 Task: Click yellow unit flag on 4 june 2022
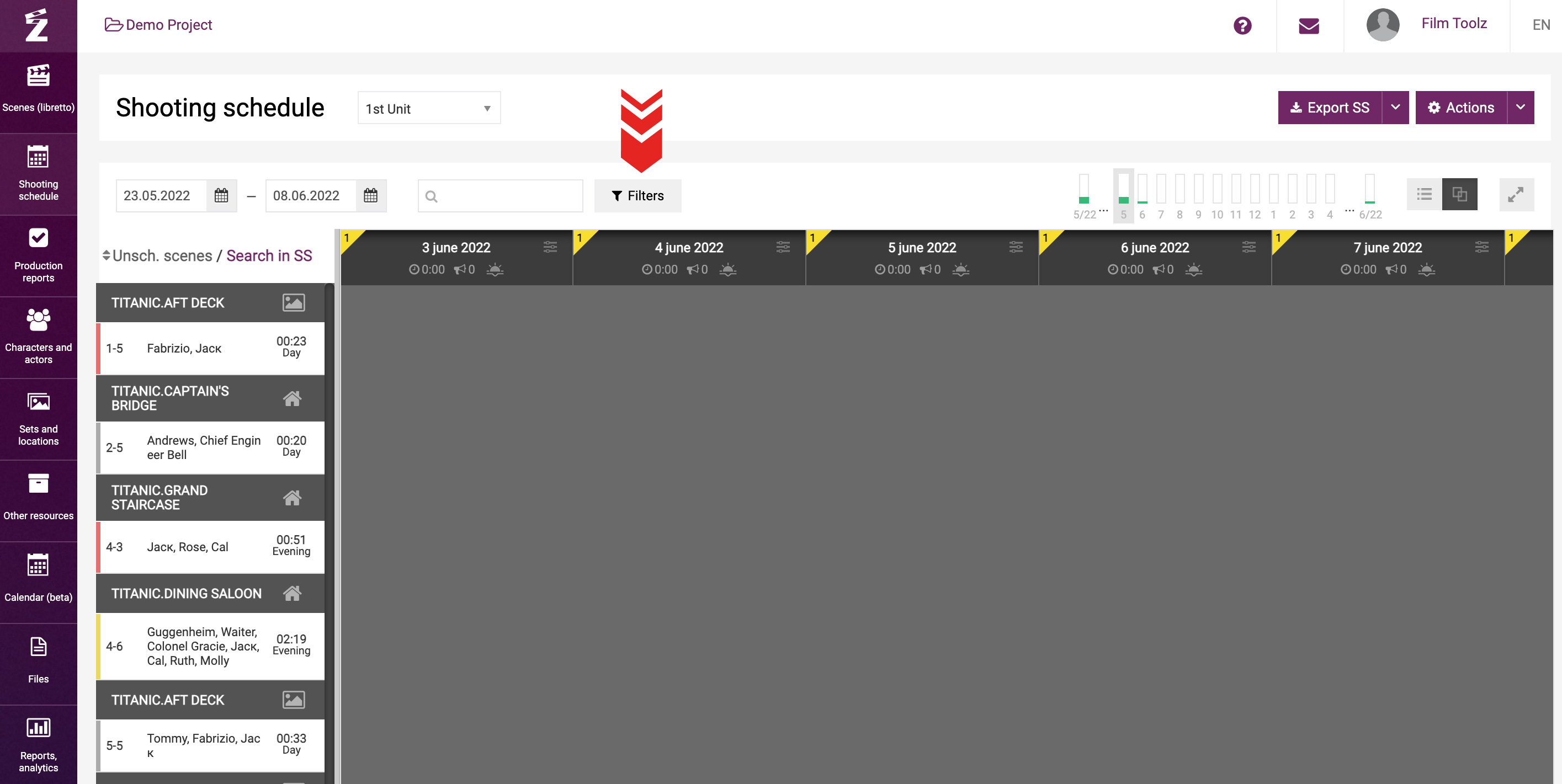coord(582,239)
